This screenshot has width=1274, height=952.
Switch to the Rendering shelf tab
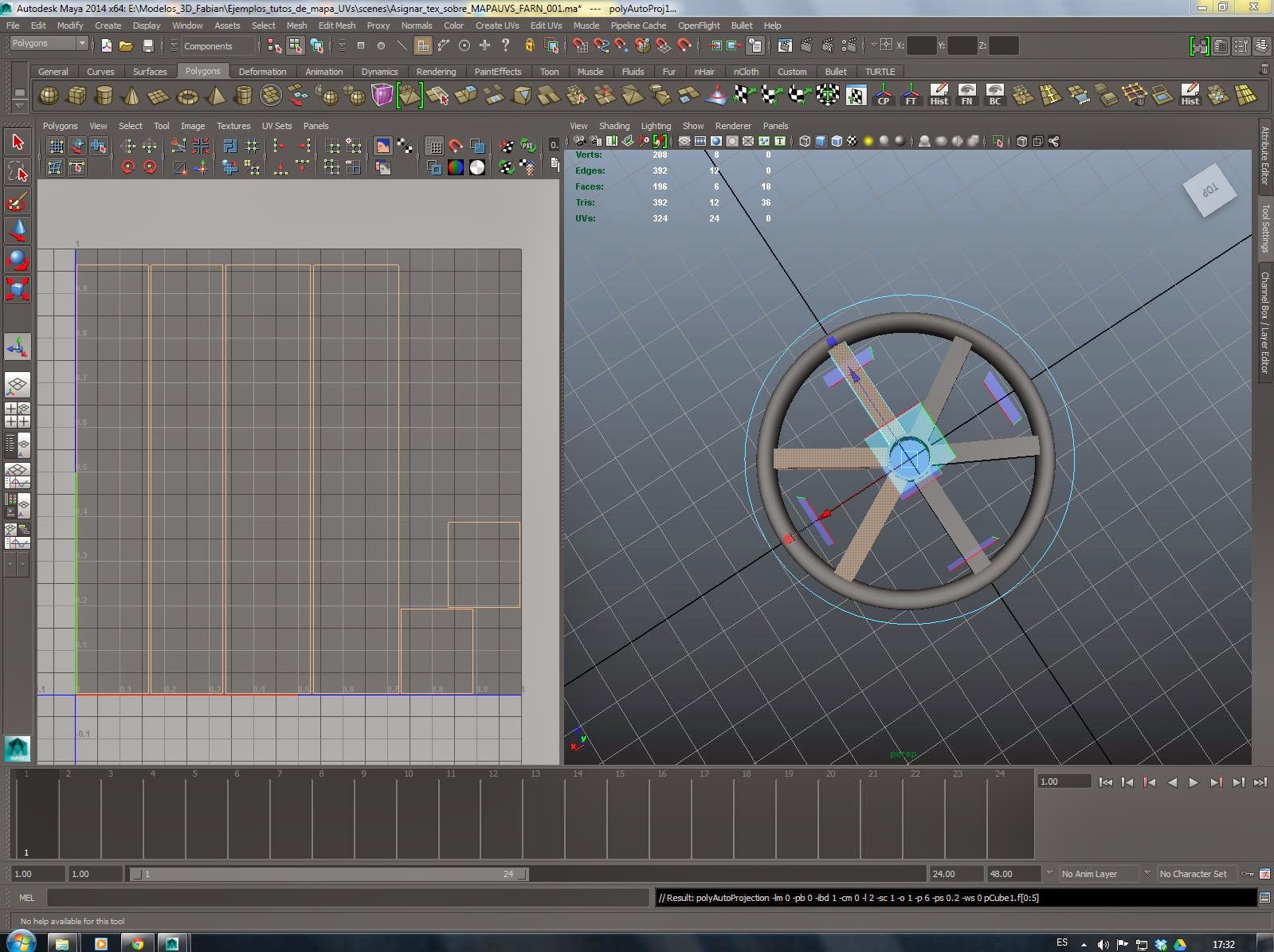coord(436,71)
